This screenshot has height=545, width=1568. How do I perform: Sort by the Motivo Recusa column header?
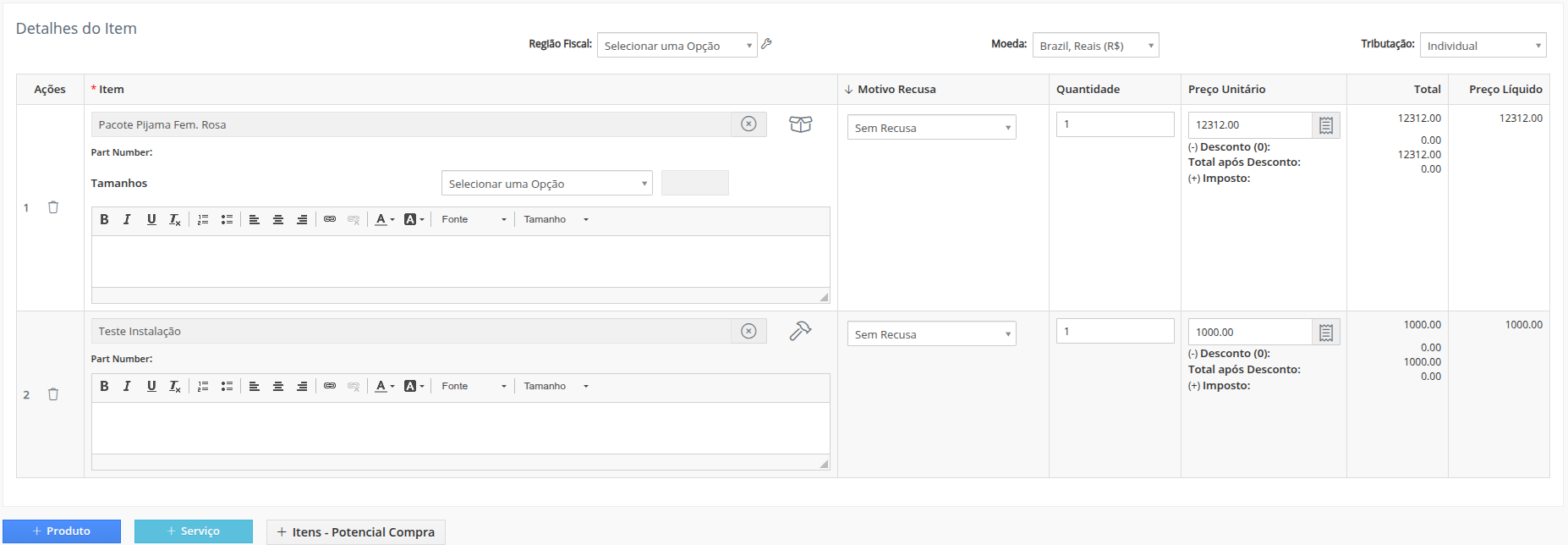click(896, 89)
